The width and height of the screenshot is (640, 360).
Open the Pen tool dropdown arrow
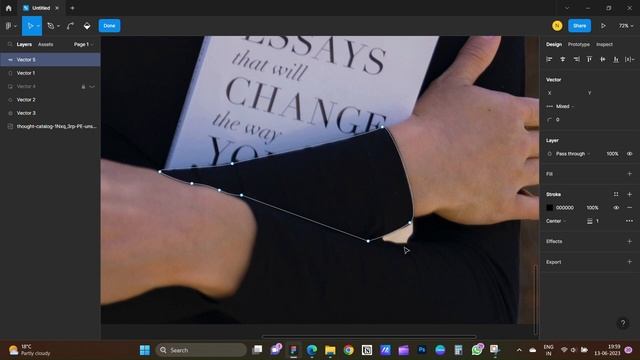click(x=58, y=26)
